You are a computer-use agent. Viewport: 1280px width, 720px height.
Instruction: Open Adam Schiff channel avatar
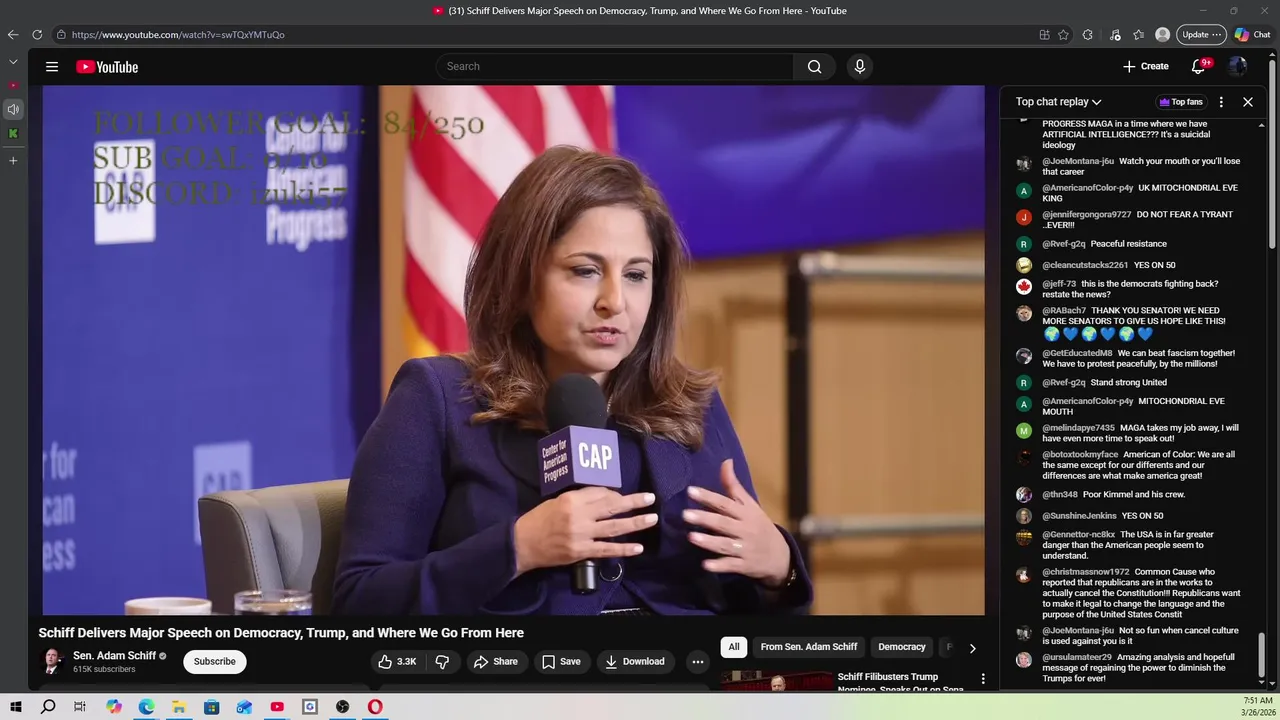[x=52, y=661]
